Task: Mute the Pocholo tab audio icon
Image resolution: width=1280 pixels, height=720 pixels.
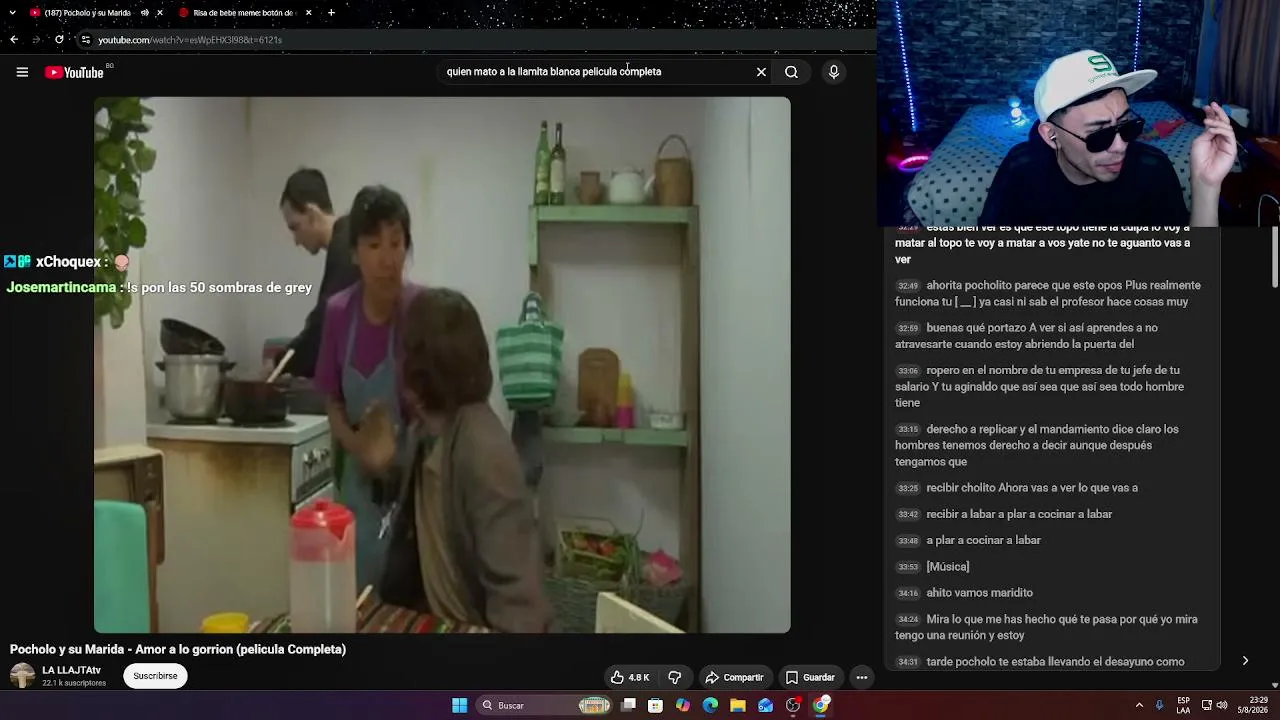Action: [145, 13]
